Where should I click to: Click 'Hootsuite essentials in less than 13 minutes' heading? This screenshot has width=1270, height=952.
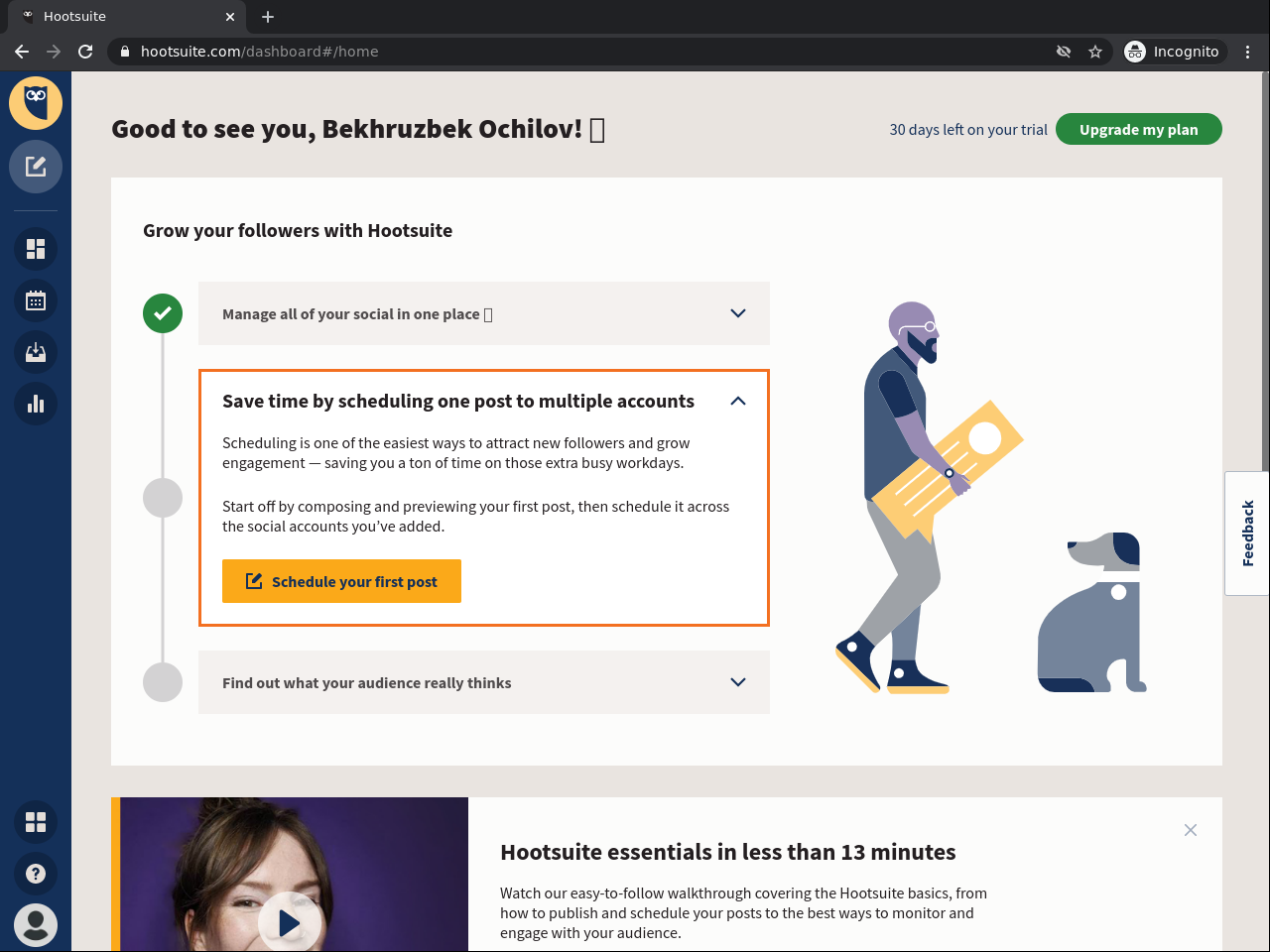728,852
